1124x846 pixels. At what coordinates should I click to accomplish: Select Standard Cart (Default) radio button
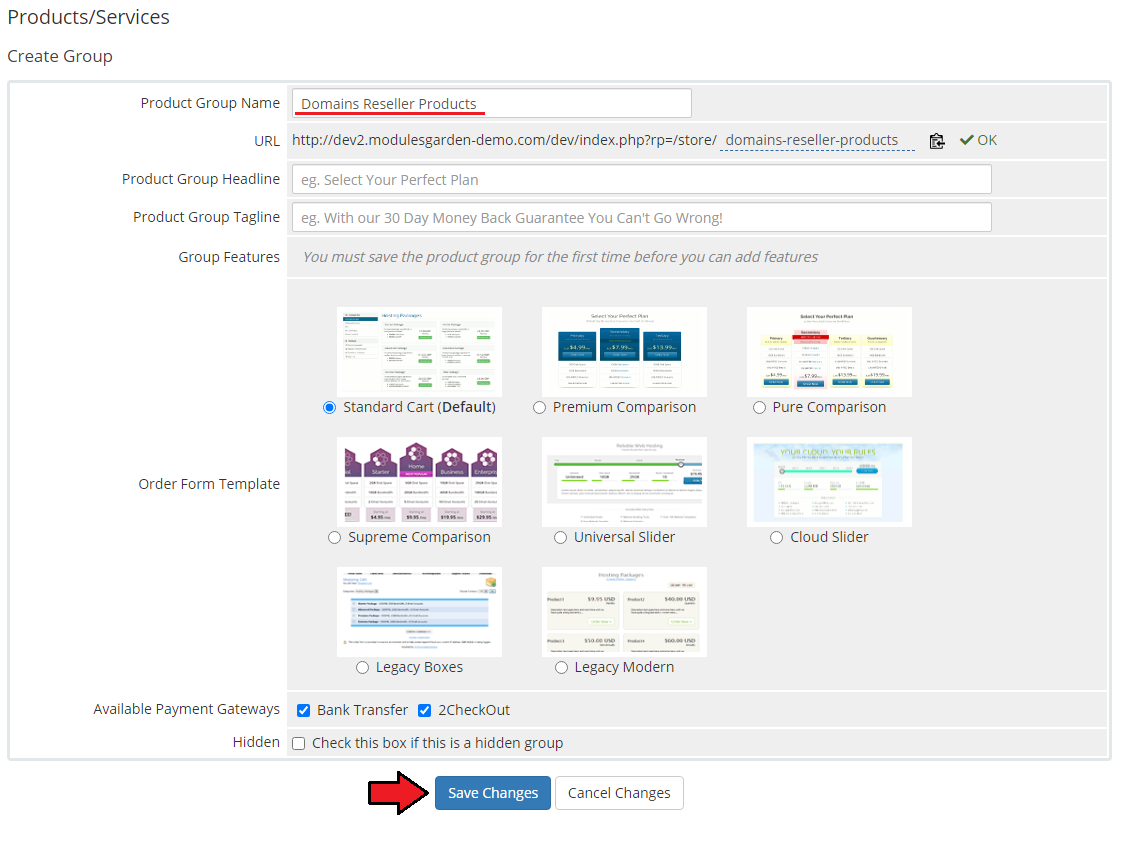tap(330, 407)
